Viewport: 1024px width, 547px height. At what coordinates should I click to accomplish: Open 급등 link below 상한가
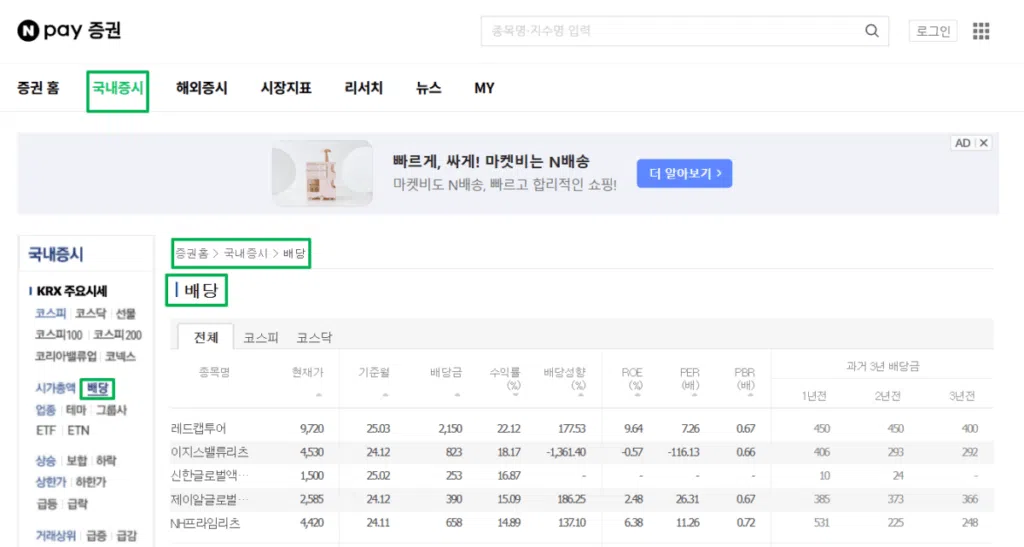pos(46,504)
